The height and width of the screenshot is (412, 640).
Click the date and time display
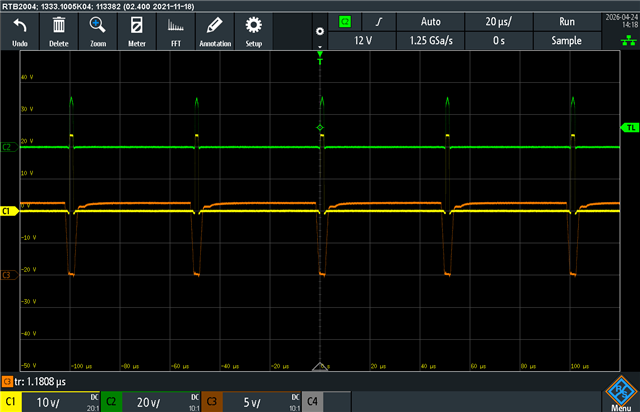pos(622,21)
